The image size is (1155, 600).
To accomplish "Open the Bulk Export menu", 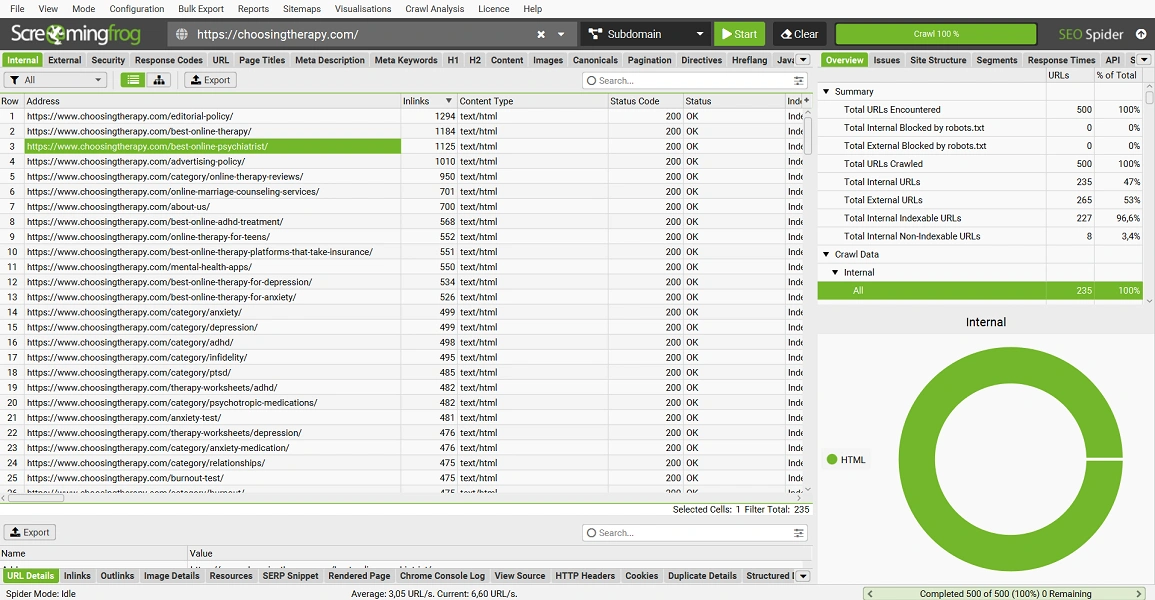I will click(x=201, y=9).
